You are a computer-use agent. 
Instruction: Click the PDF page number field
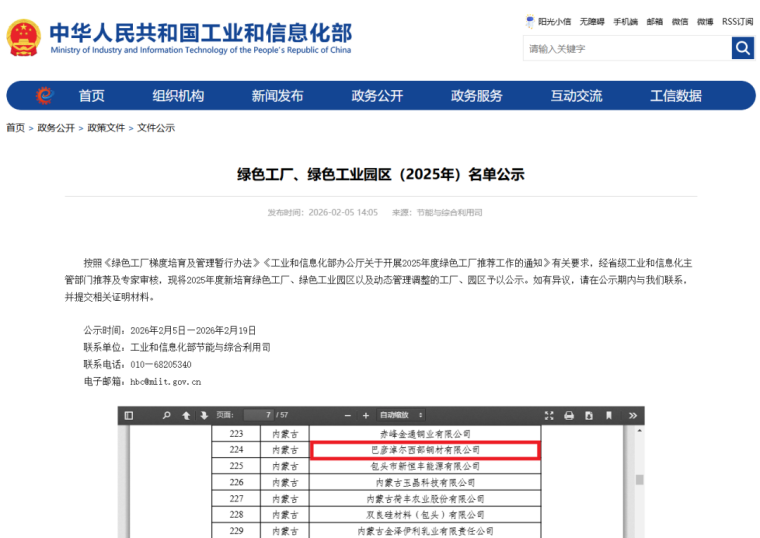[258, 415]
